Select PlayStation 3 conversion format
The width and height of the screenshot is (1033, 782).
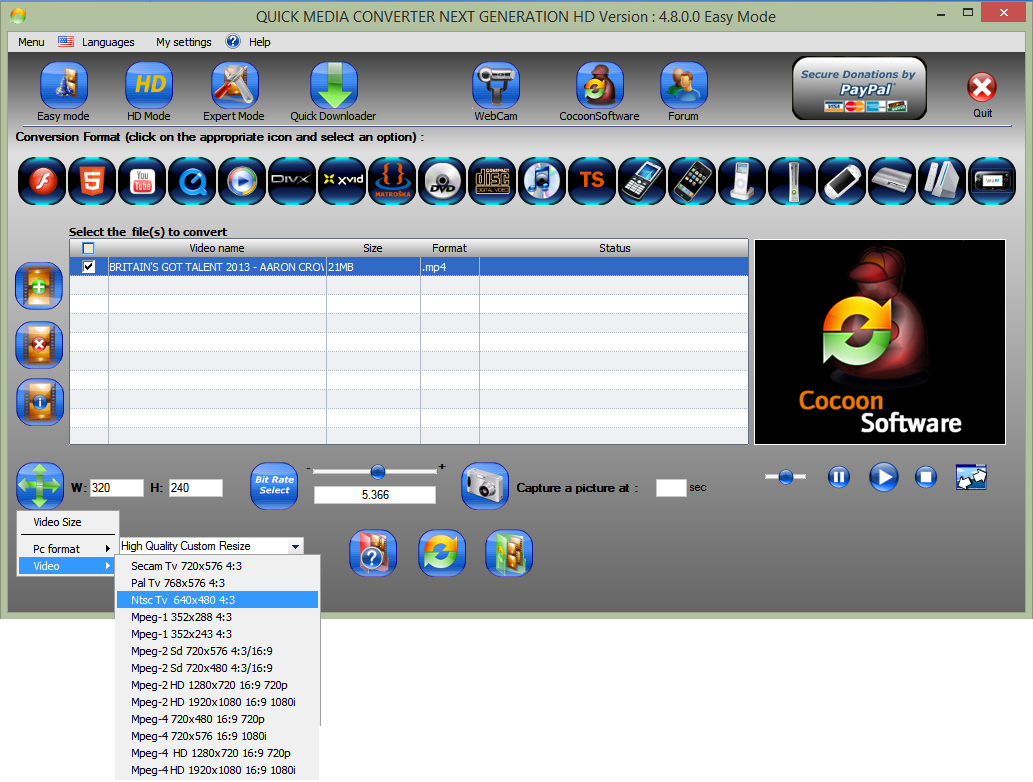[893, 181]
